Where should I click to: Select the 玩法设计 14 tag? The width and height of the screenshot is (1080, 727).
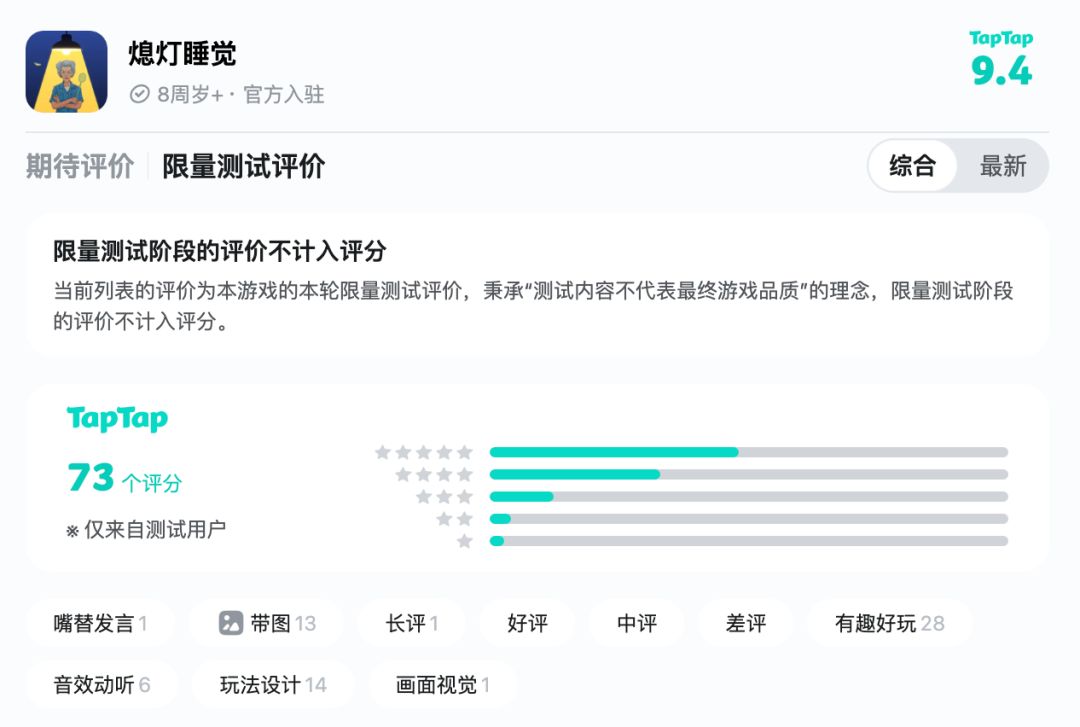(273, 685)
